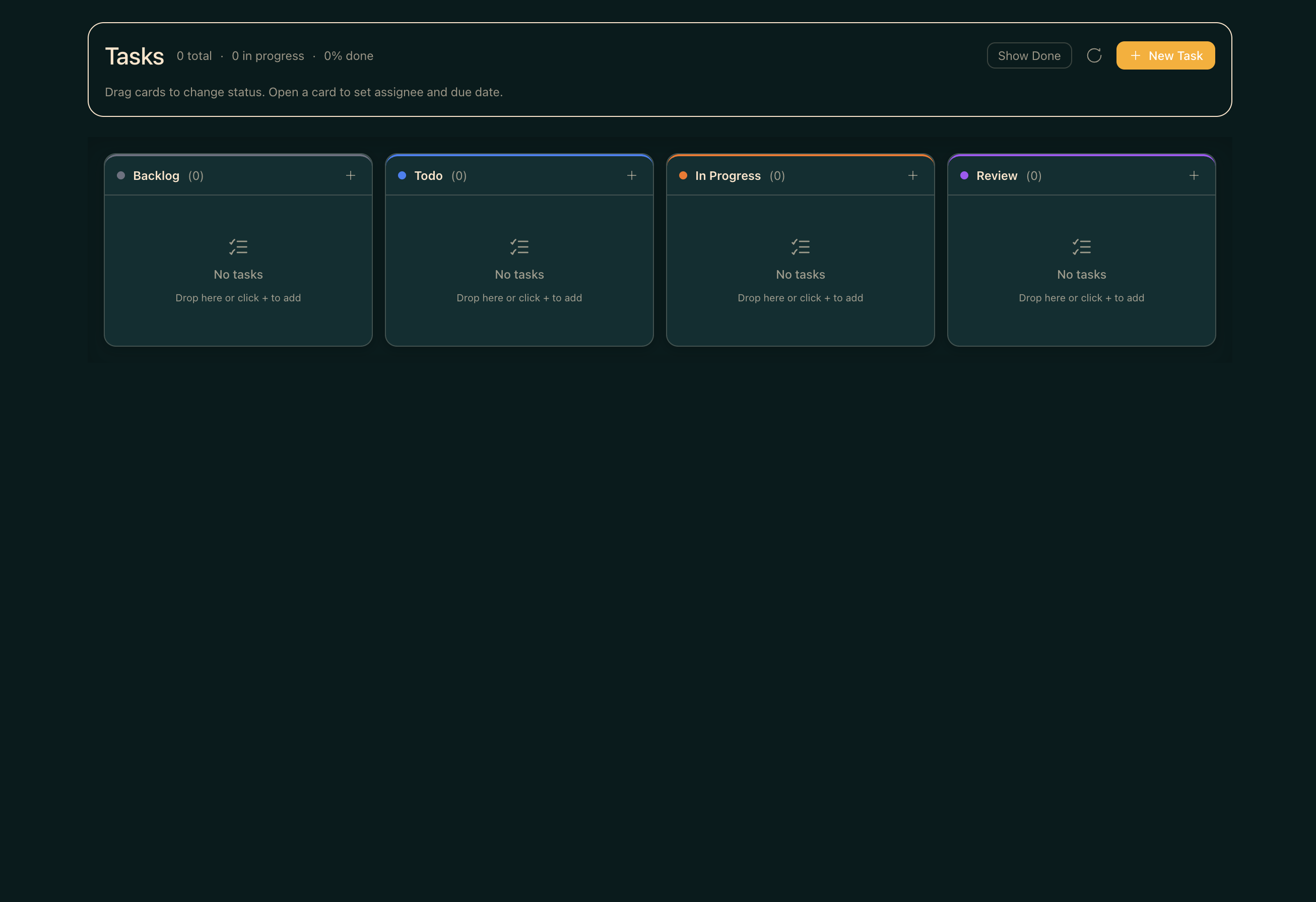1316x902 pixels.
Task: Add a task to Todo column
Action: [x=631, y=175]
